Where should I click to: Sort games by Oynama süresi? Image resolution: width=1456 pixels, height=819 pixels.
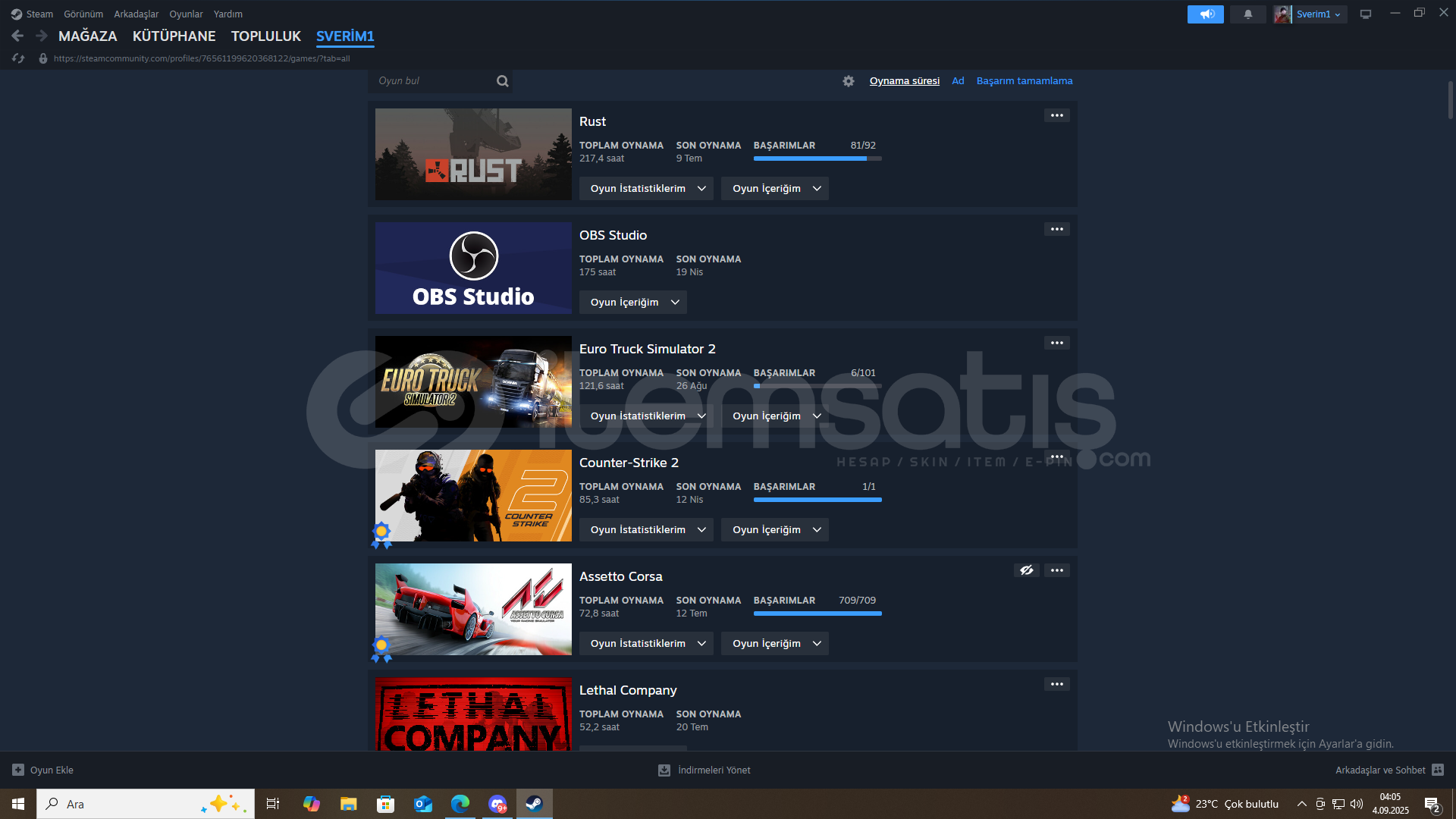pos(905,81)
